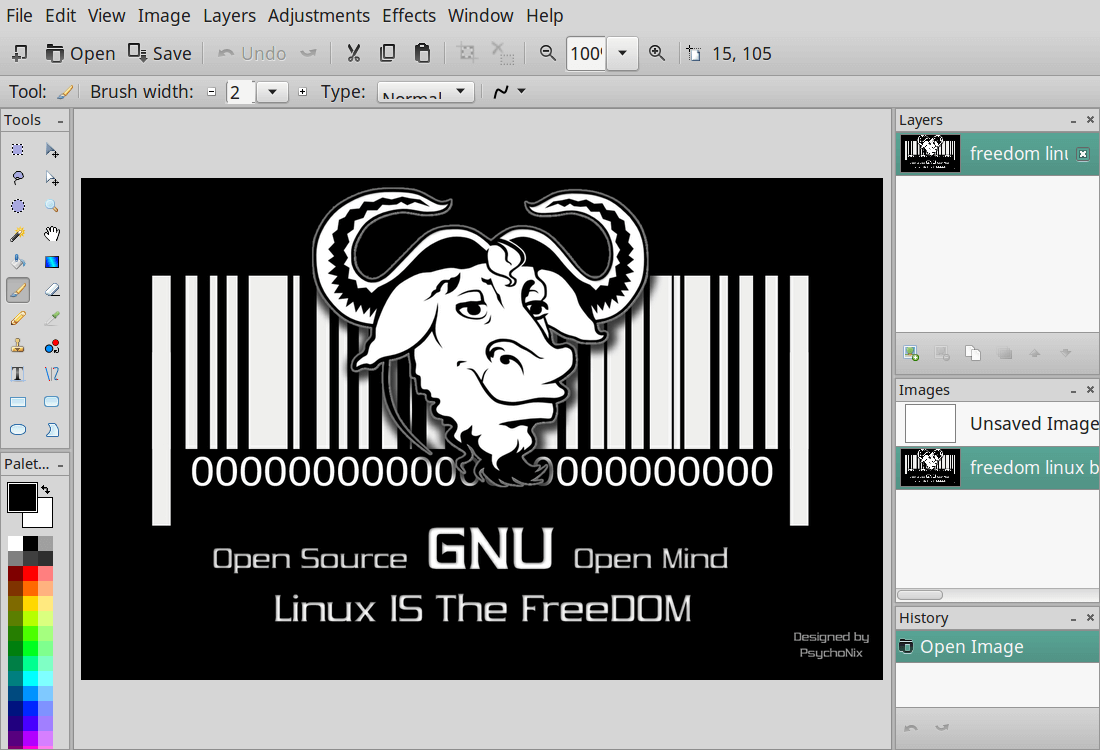Toggle visibility checkbox of freedom linux layer
The image size is (1100, 750).
(x=1082, y=154)
